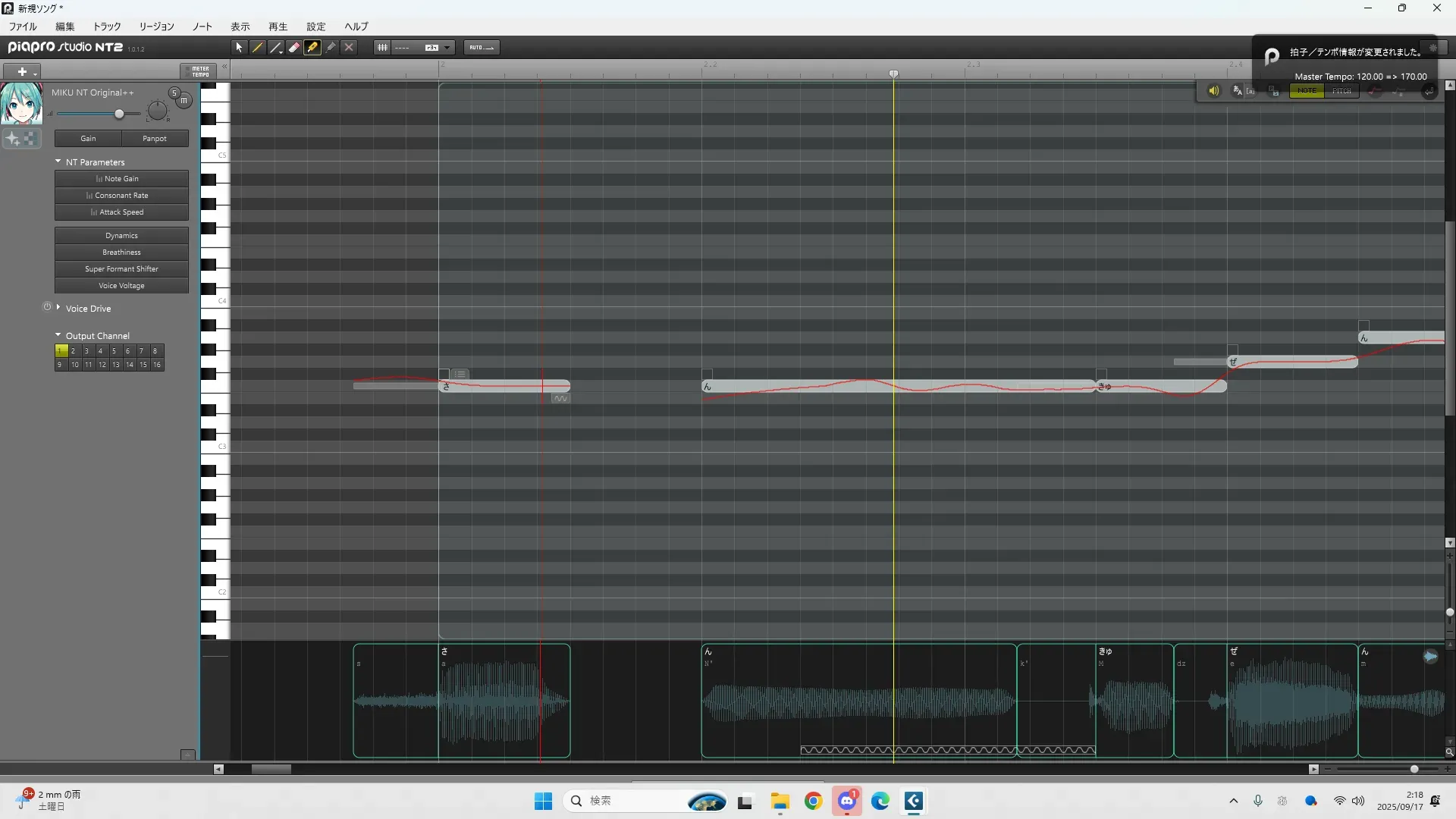1456x819 pixels.
Task: Click the speaker preview icon
Action: pyautogui.click(x=1213, y=91)
